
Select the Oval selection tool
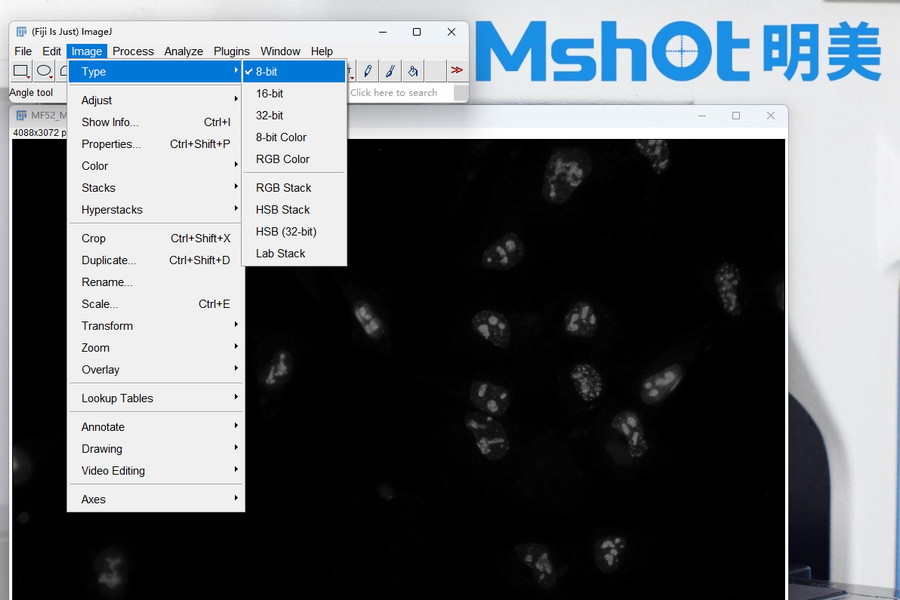(x=44, y=71)
